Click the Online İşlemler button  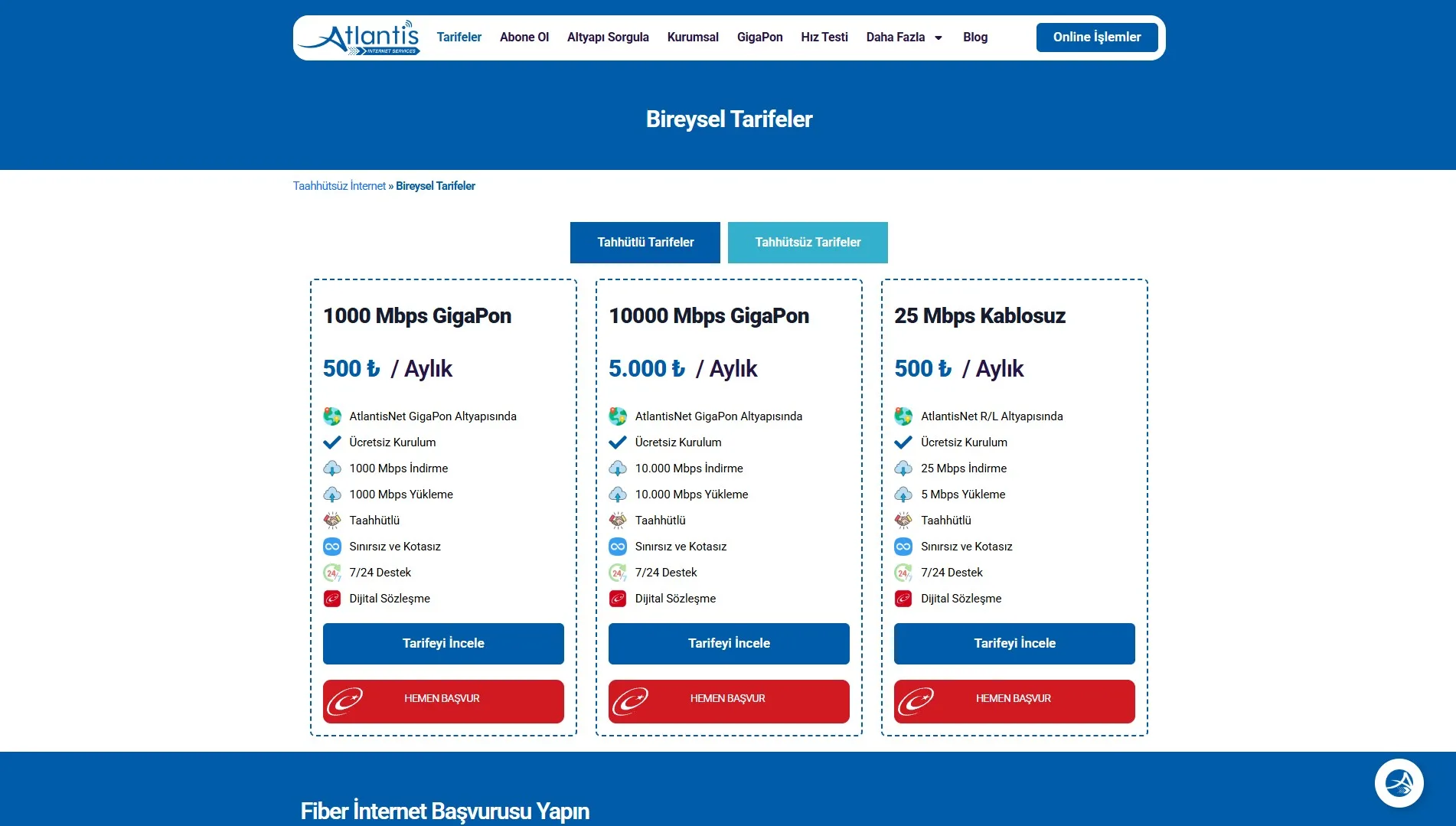(1097, 38)
